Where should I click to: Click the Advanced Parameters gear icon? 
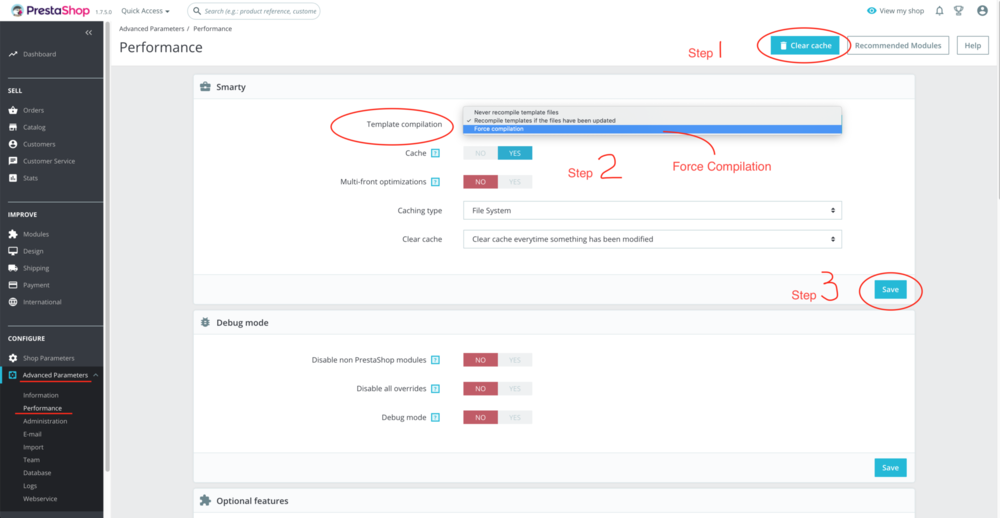pyautogui.click(x=13, y=375)
